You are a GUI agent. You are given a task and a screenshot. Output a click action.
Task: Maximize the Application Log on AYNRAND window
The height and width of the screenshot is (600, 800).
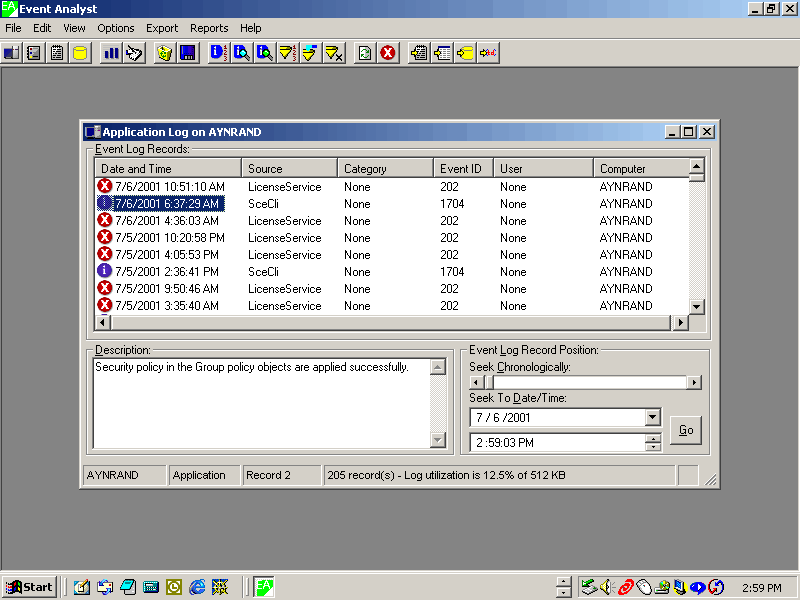pos(689,132)
